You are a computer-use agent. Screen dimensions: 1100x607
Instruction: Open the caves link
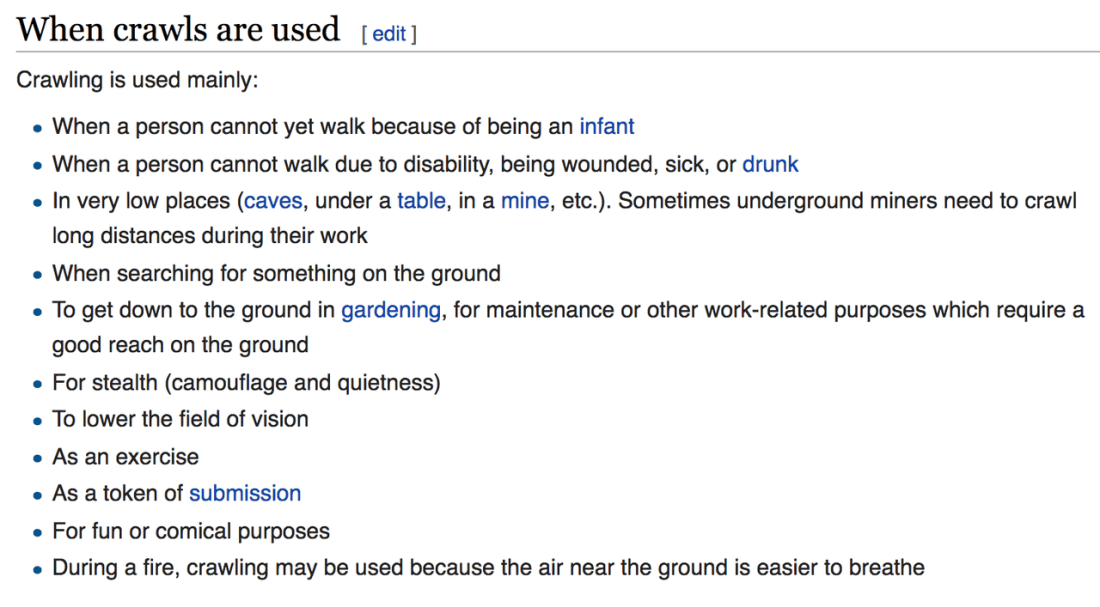(273, 201)
